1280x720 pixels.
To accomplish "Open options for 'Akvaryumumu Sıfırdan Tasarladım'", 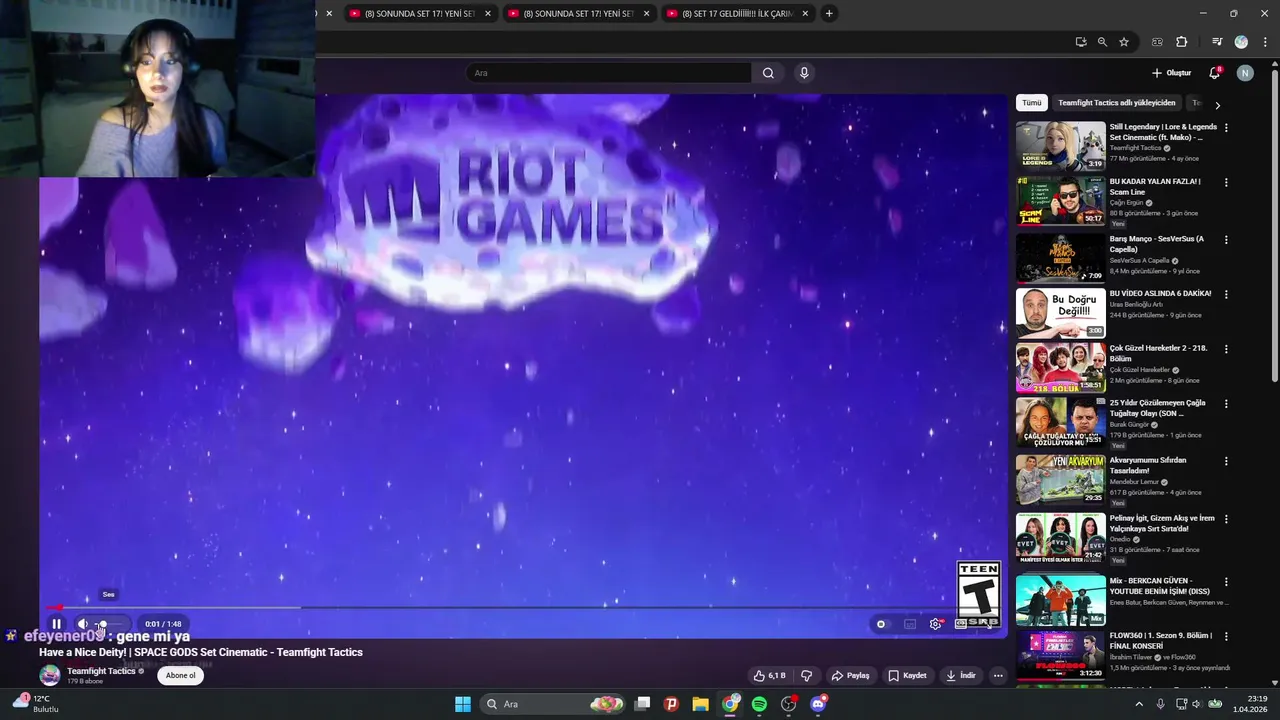I will pos(1226,462).
